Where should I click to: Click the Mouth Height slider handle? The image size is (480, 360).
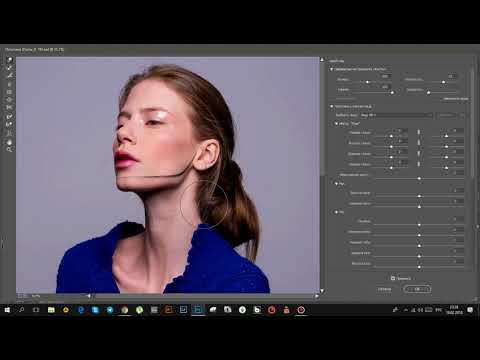419,267
